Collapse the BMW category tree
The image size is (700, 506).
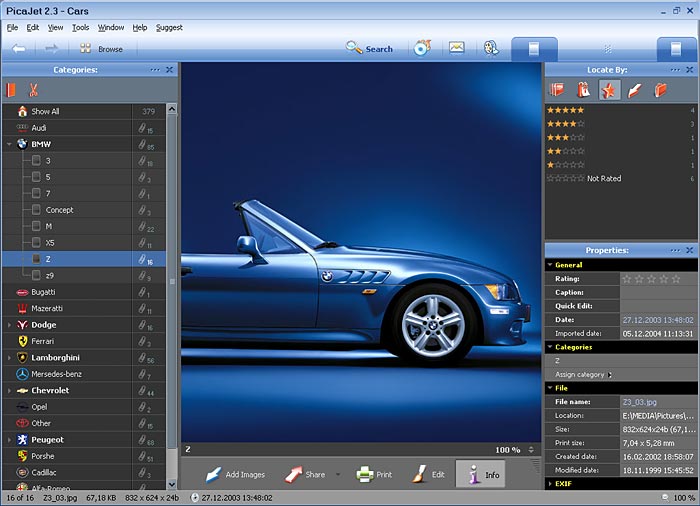(9, 144)
